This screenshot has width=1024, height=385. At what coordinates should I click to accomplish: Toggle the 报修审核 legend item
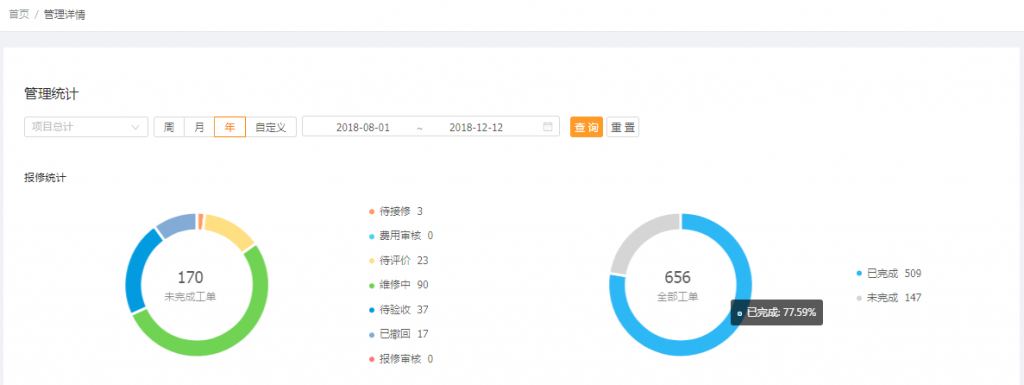coord(401,358)
